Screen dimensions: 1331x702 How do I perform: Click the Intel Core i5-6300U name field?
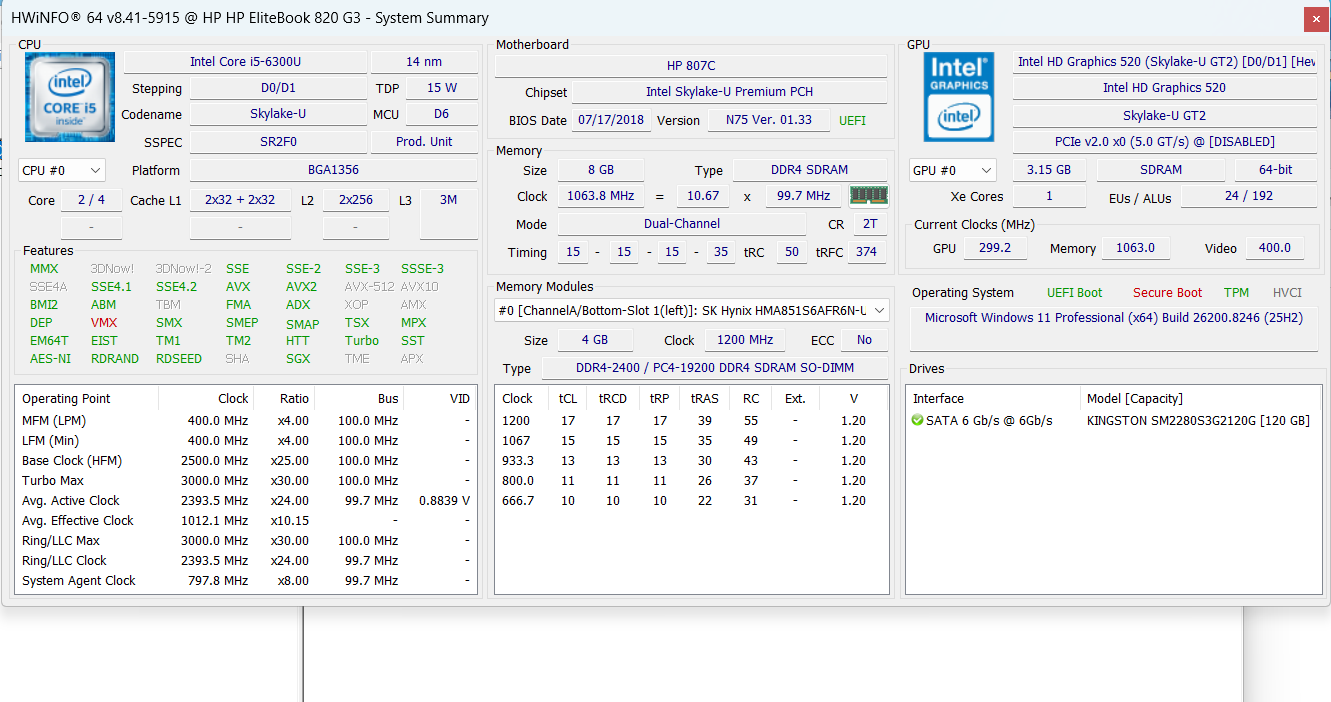pos(245,62)
